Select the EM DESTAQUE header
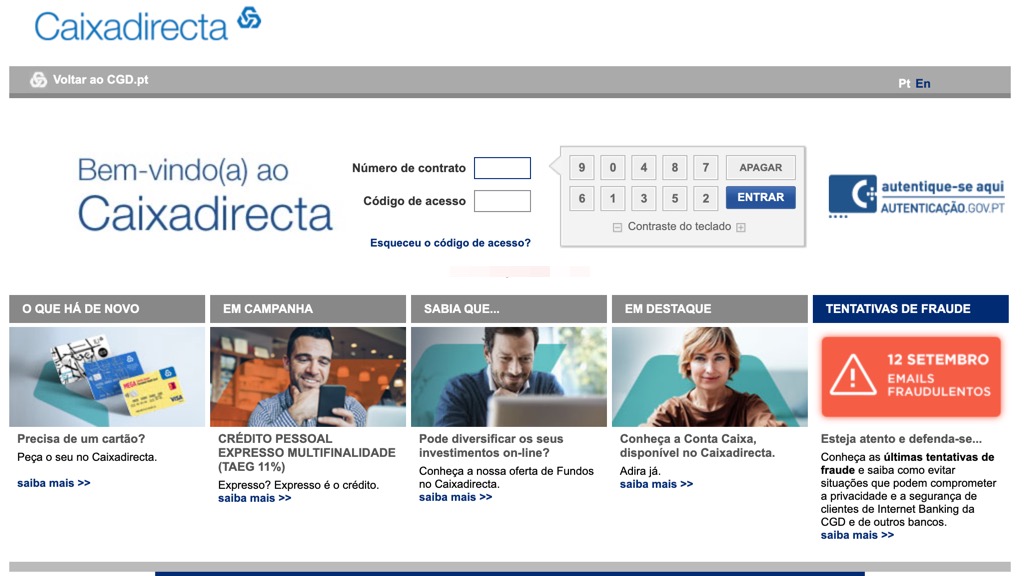 (709, 309)
